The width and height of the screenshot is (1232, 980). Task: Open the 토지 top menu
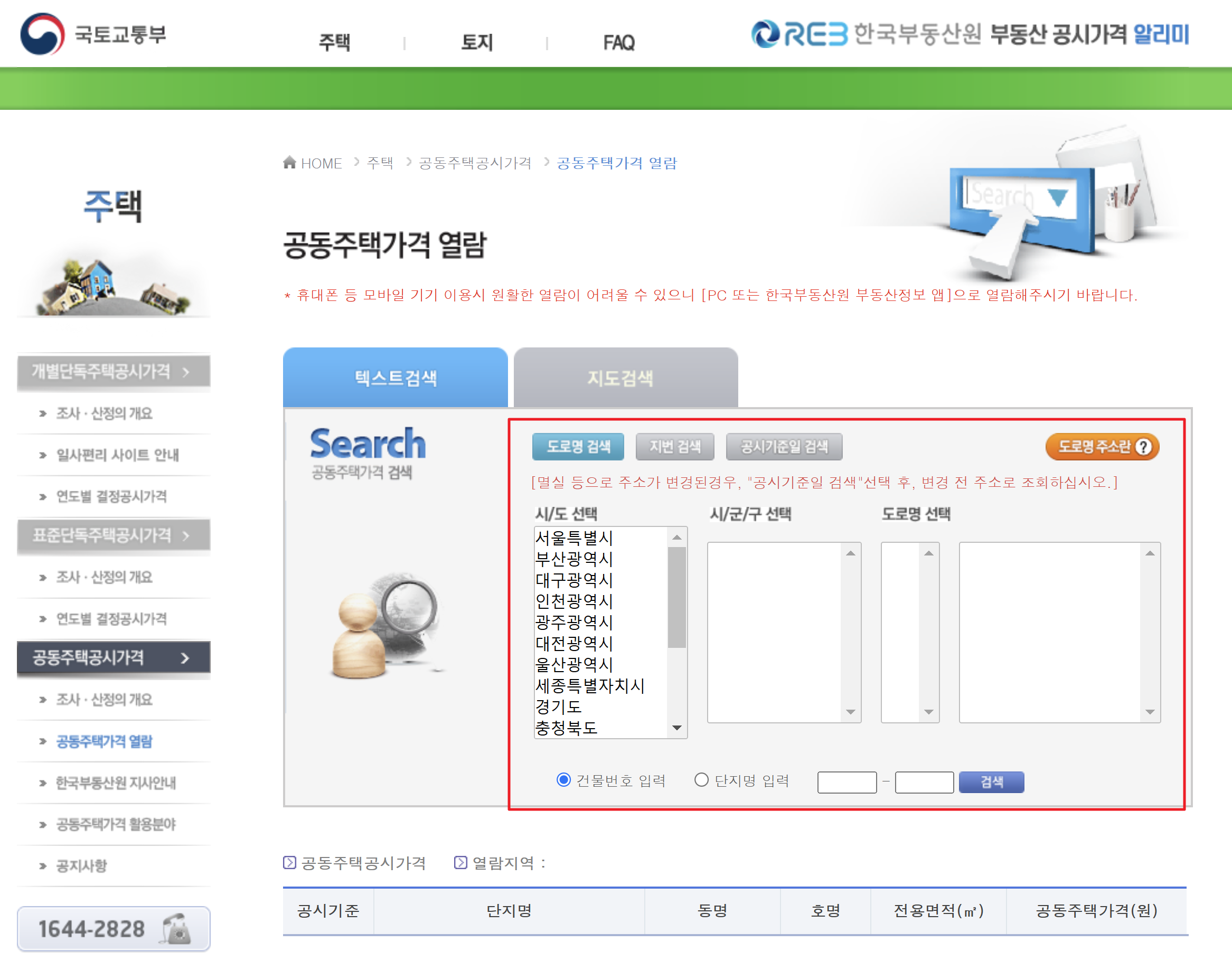click(476, 42)
